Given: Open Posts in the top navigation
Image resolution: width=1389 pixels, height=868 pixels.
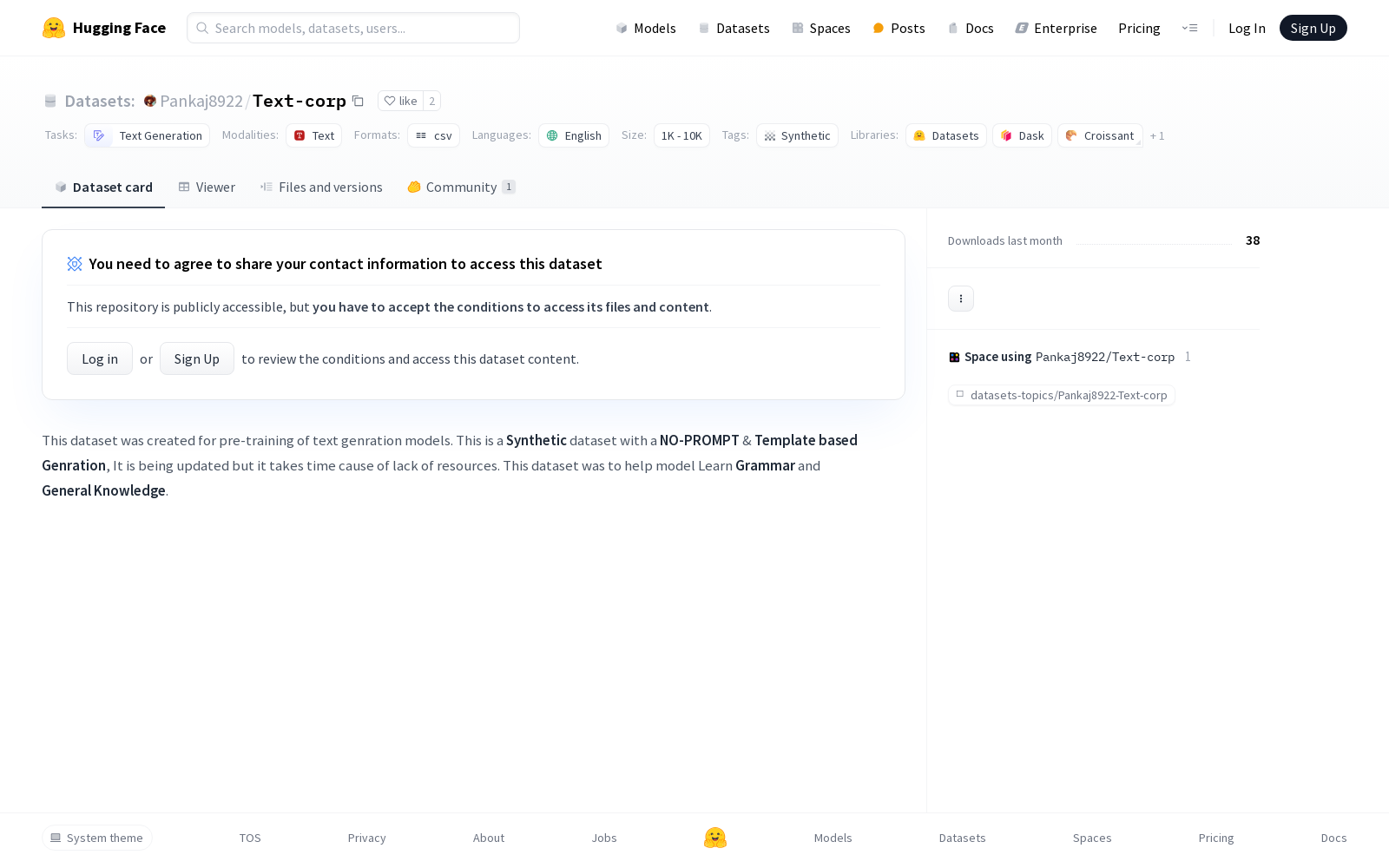Looking at the screenshot, I should click(899, 28).
